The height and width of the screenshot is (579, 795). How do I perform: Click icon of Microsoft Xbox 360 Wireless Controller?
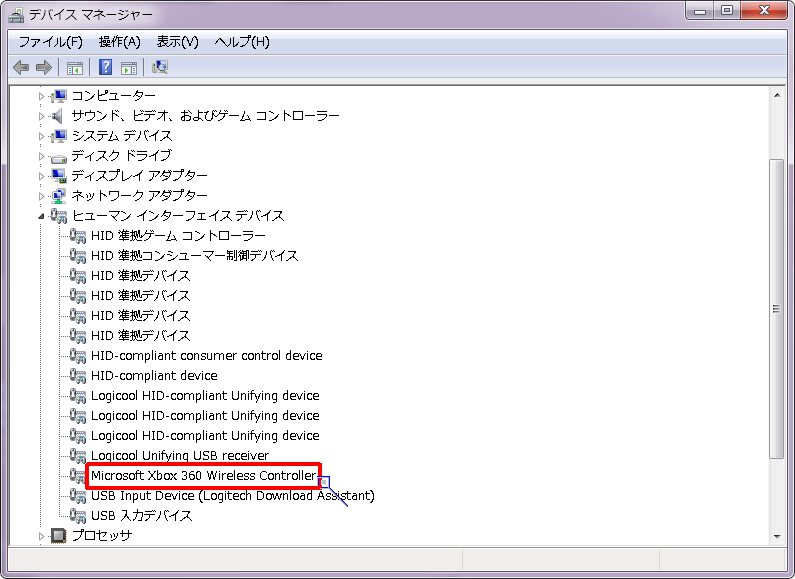pyautogui.click(x=78, y=476)
